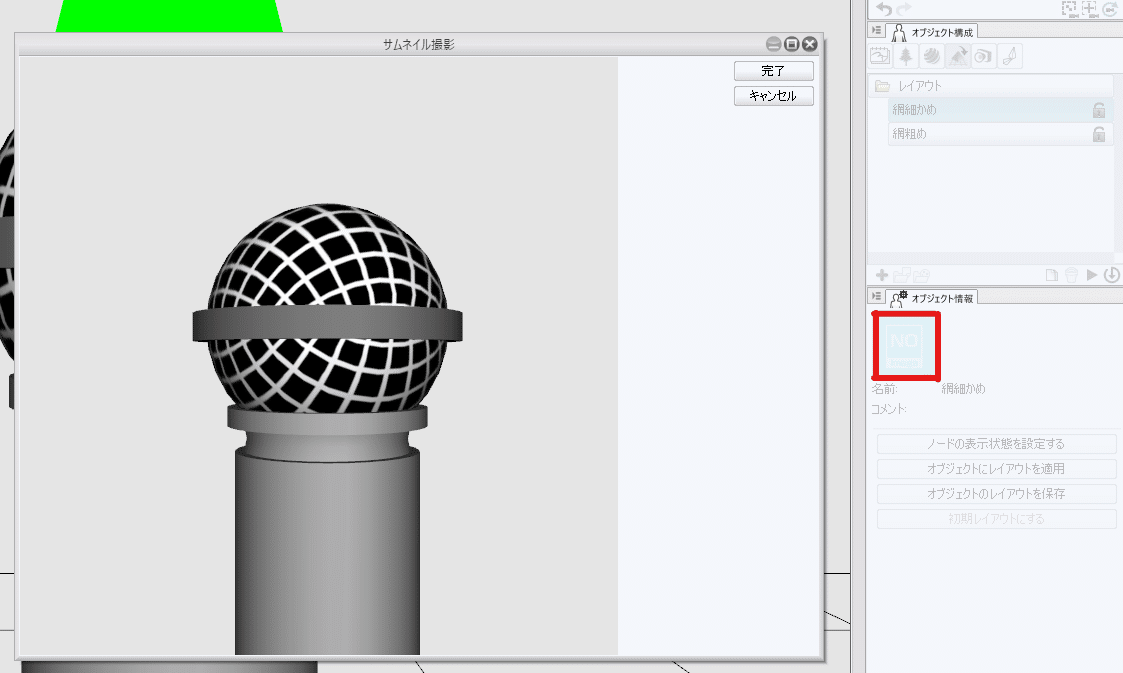Screen dimensions: 1123x673
Task: Select the 網細かめ layout row
Action: (x=1001, y=110)
